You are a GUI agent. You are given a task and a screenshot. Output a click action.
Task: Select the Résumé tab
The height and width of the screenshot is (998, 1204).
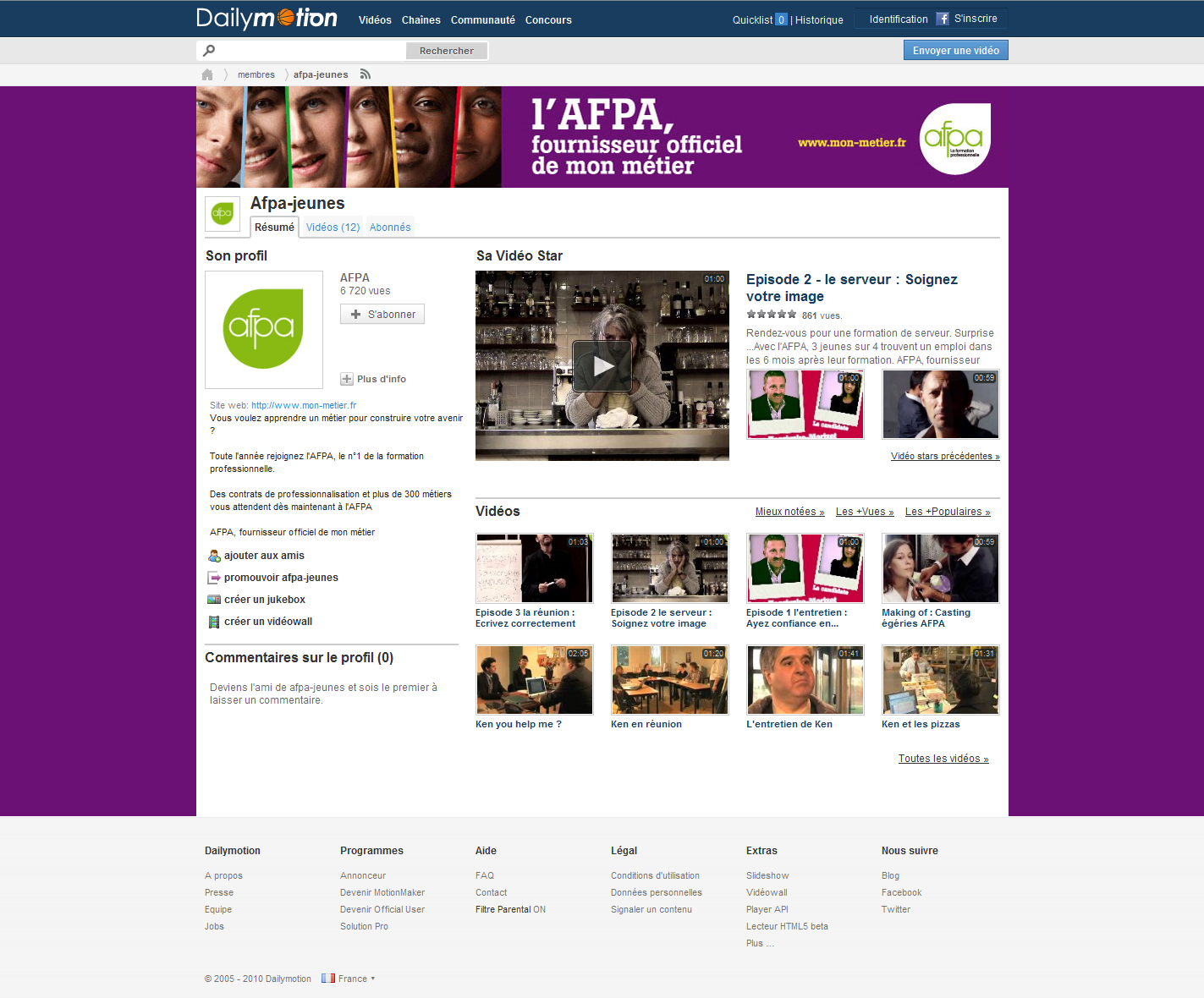(x=274, y=227)
